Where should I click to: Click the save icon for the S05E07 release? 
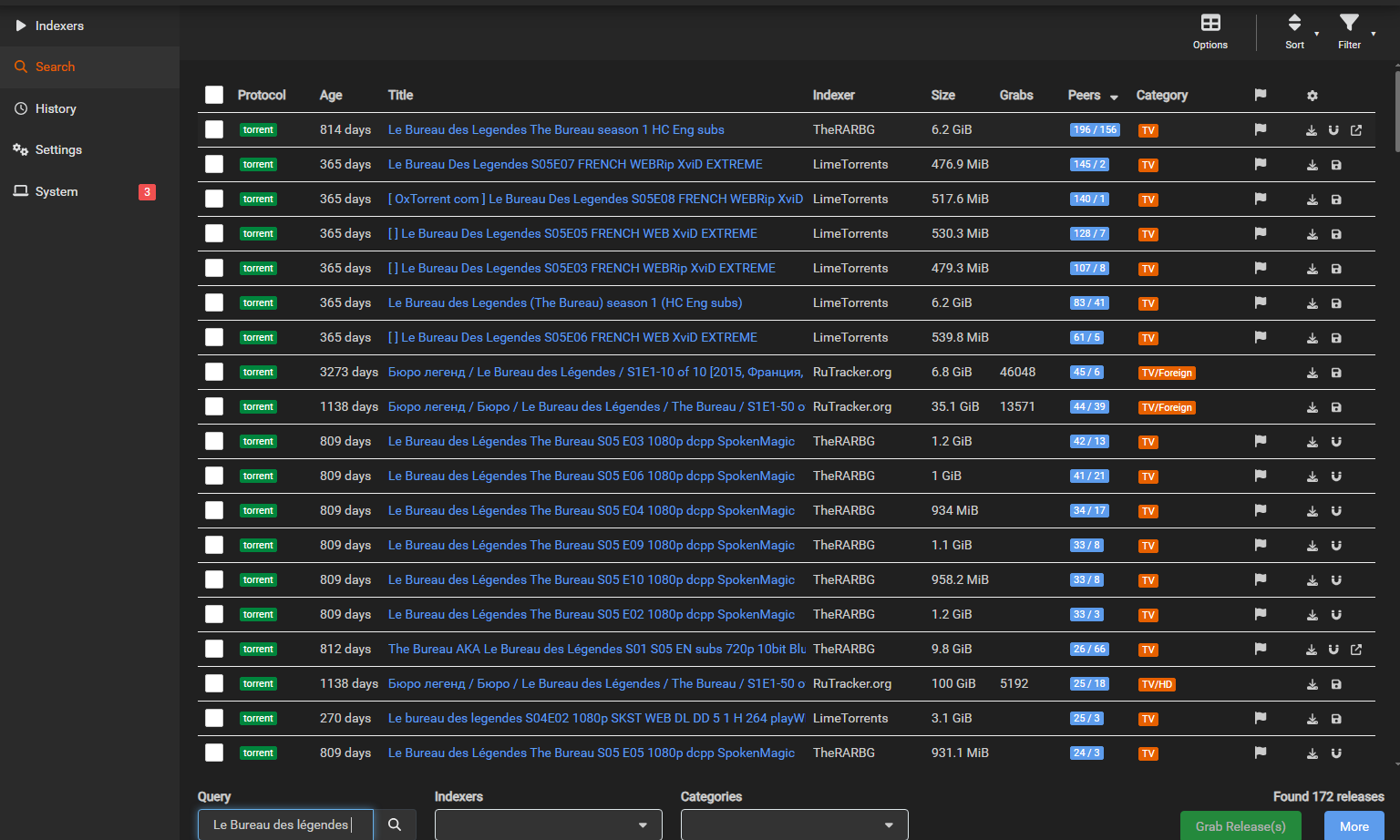tap(1336, 165)
